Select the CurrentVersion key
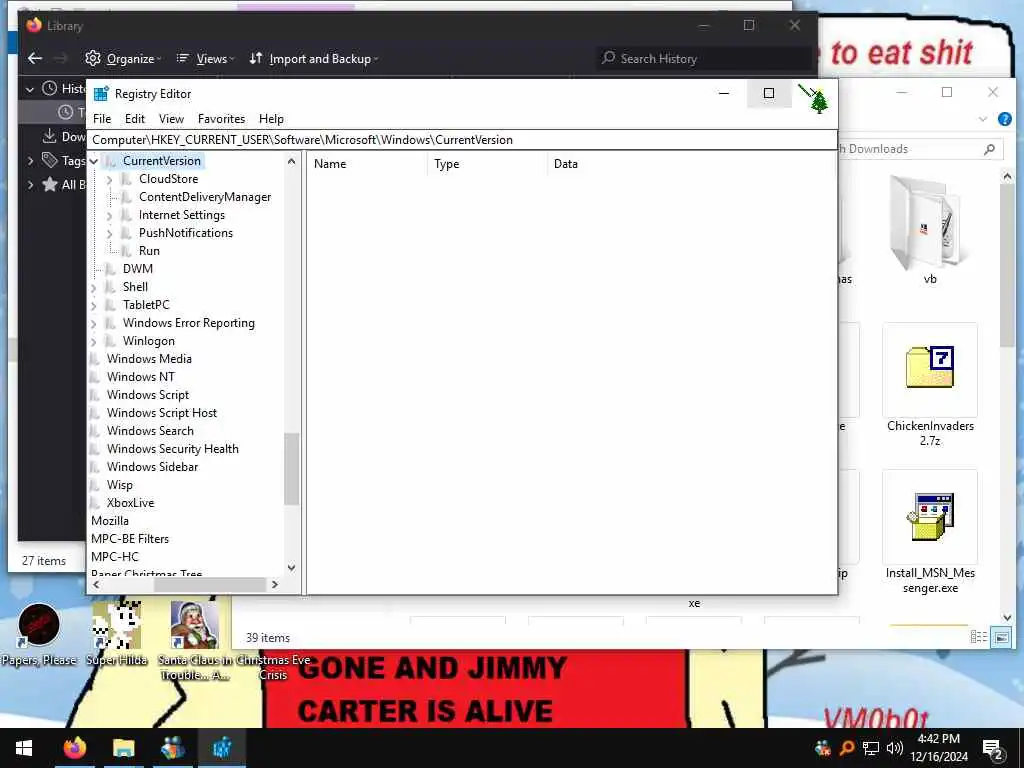The image size is (1024, 768). [x=161, y=161]
